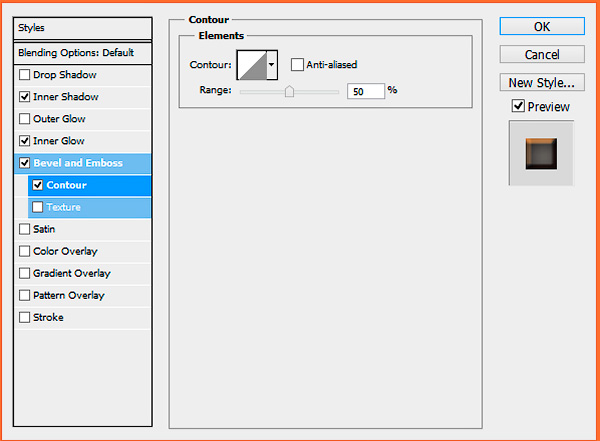Click the OK button
The width and height of the screenshot is (600, 441).
coord(542,26)
